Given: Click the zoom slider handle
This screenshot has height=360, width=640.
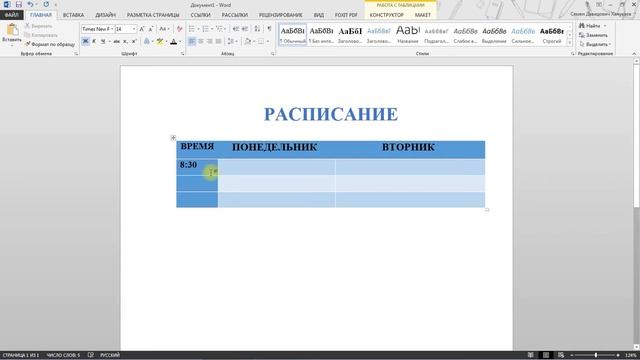Looking at the screenshot, I should pos(596,355).
